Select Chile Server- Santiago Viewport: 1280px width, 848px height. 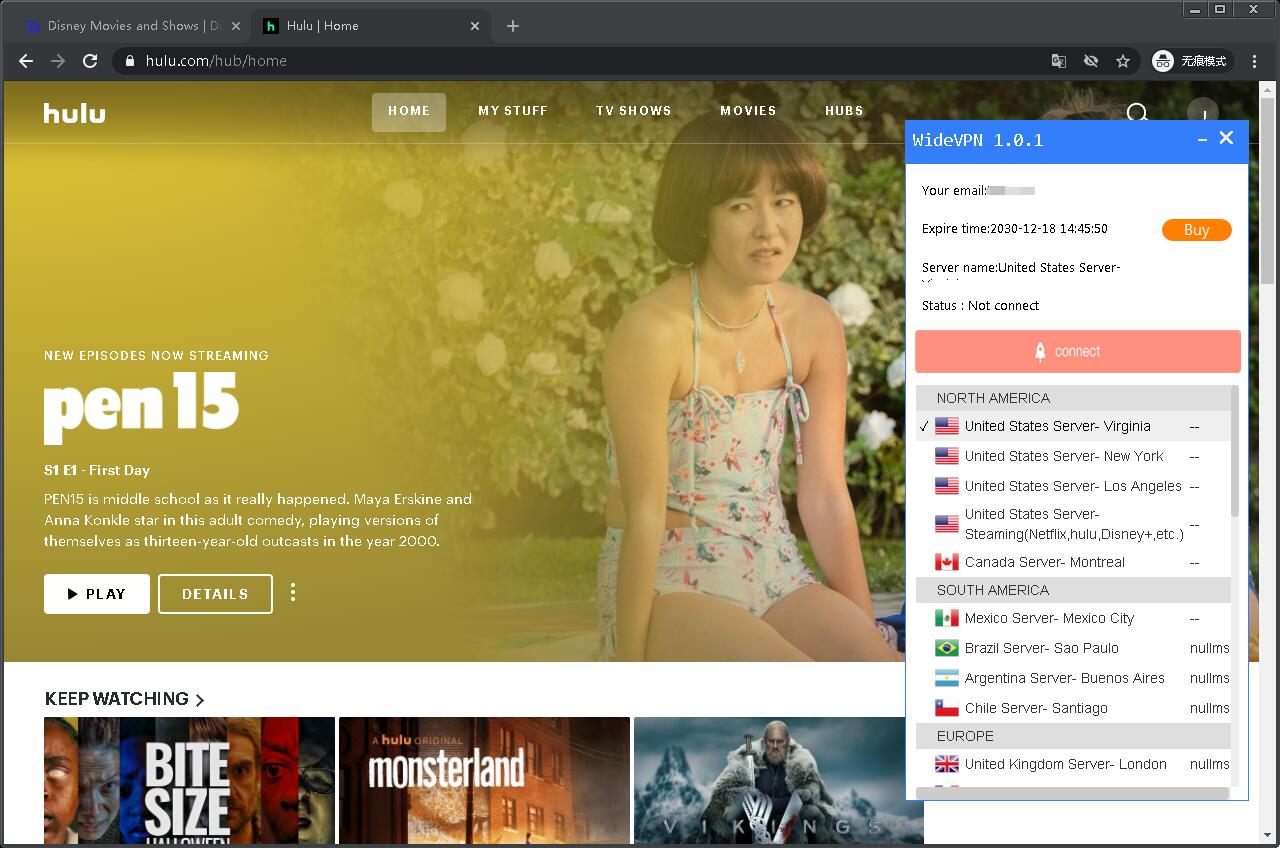(1074, 708)
